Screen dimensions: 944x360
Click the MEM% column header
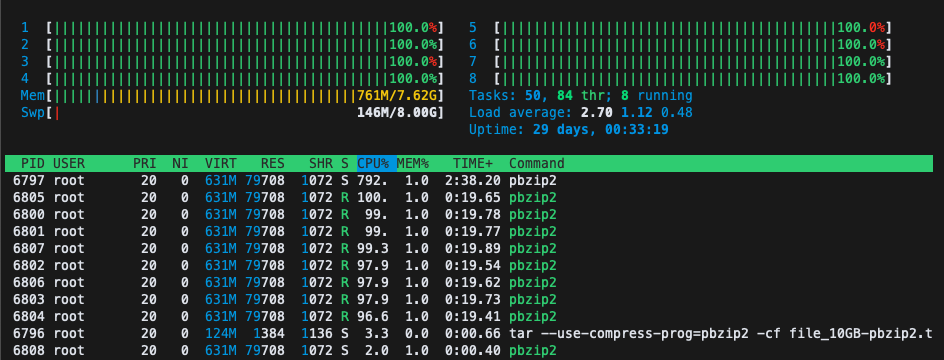tap(412, 163)
